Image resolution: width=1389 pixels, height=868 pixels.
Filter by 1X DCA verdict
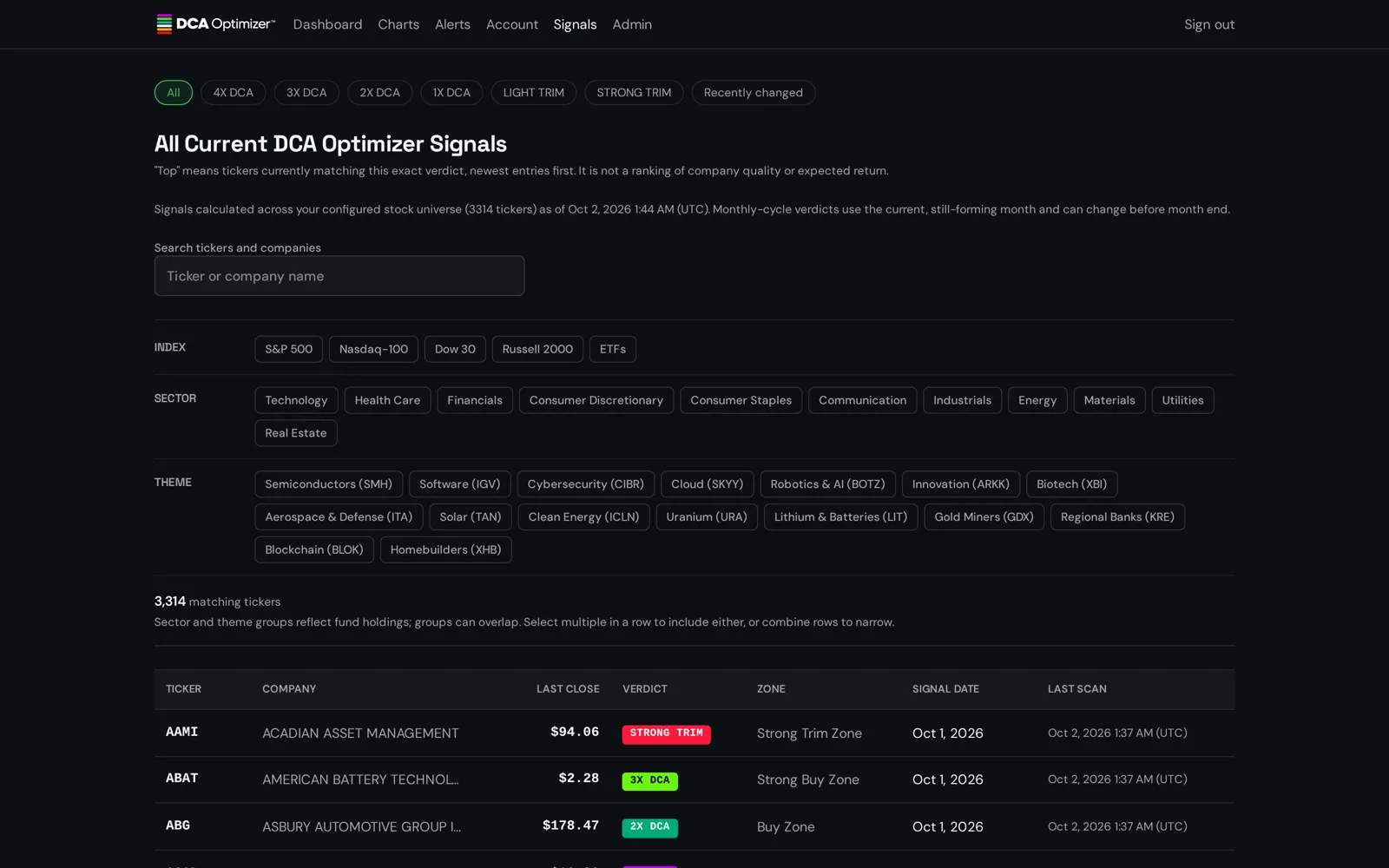click(451, 93)
